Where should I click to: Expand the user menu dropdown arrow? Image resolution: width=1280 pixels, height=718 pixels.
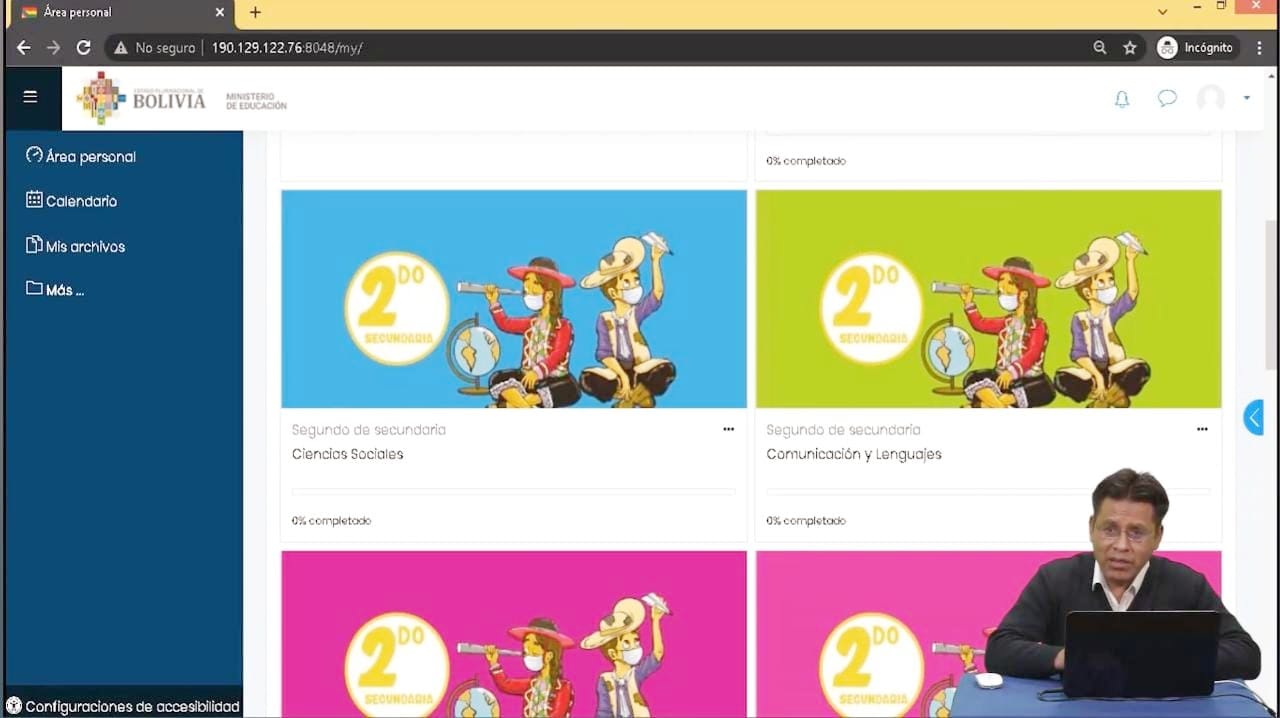(x=1246, y=98)
